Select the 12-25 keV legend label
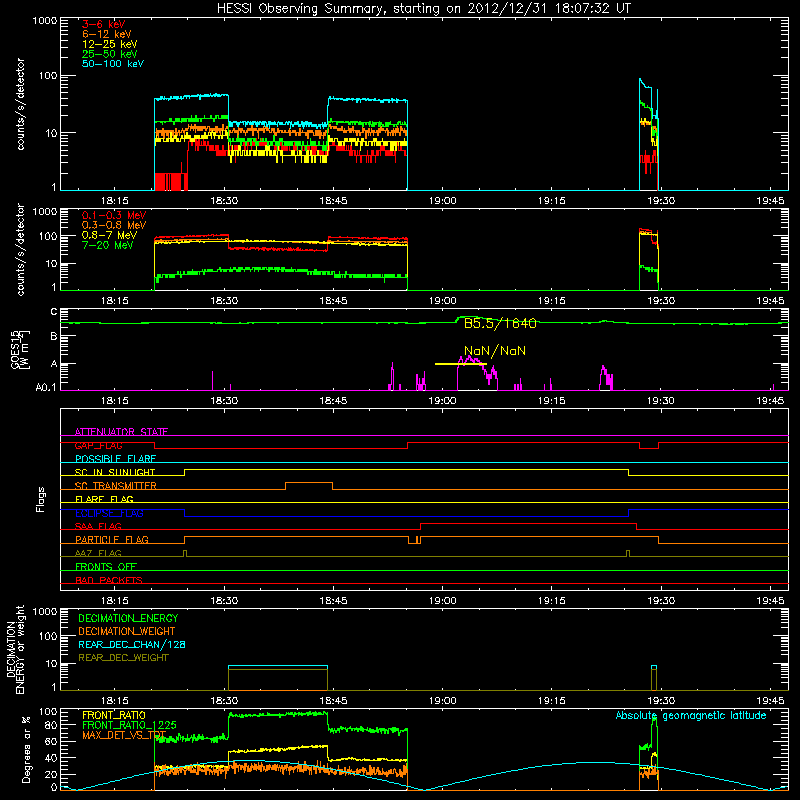The height and width of the screenshot is (800, 800). tap(110, 44)
